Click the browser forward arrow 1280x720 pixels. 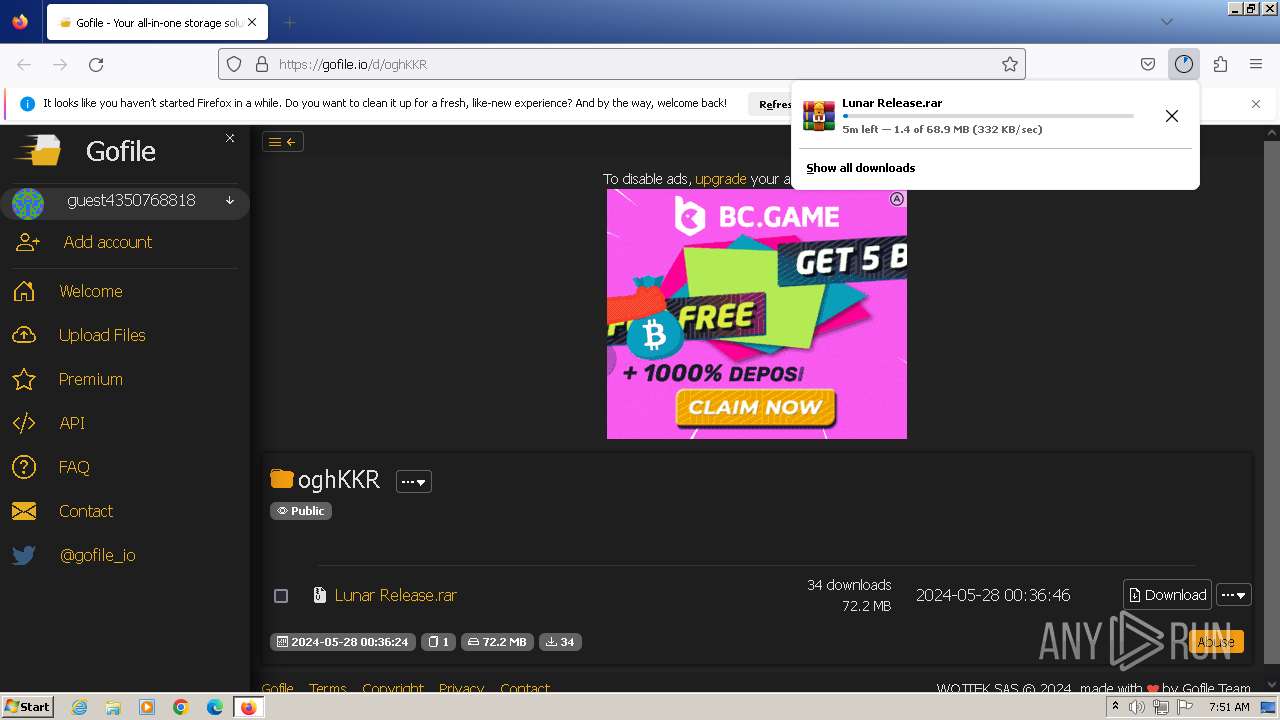point(60,64)
